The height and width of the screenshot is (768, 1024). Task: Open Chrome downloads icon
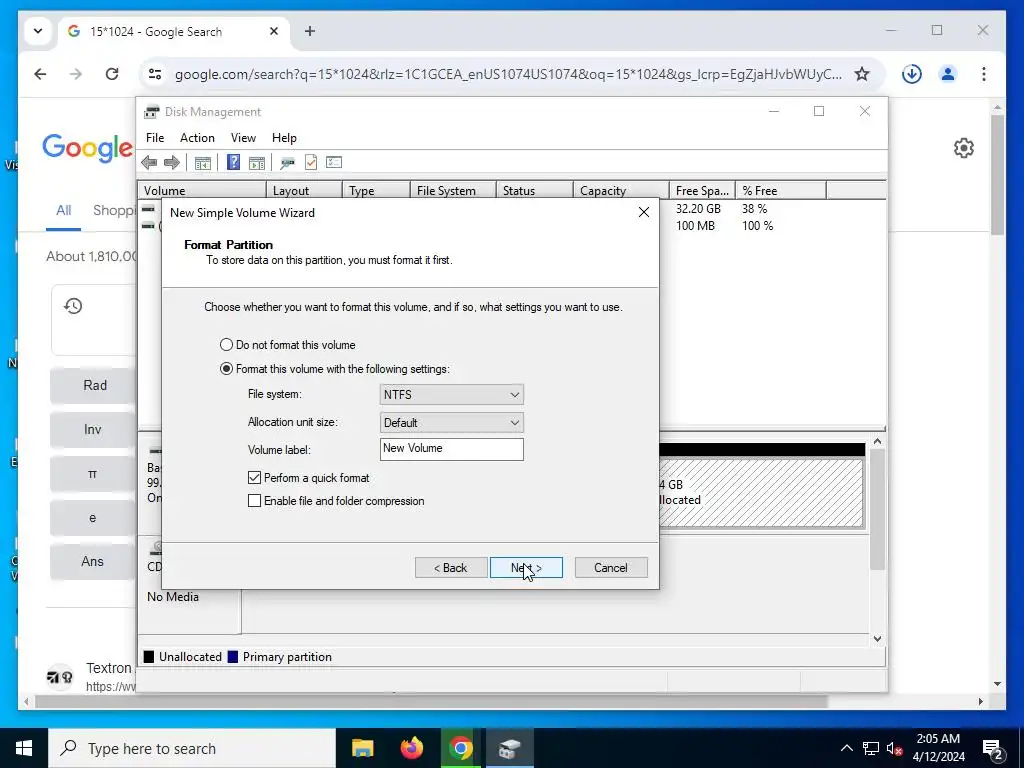click(912, 74)
